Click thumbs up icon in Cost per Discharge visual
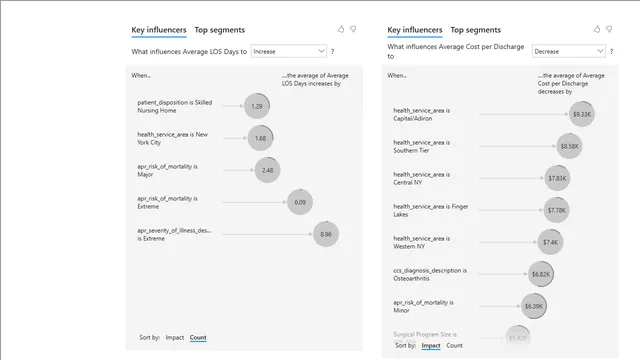 (597, 29)
